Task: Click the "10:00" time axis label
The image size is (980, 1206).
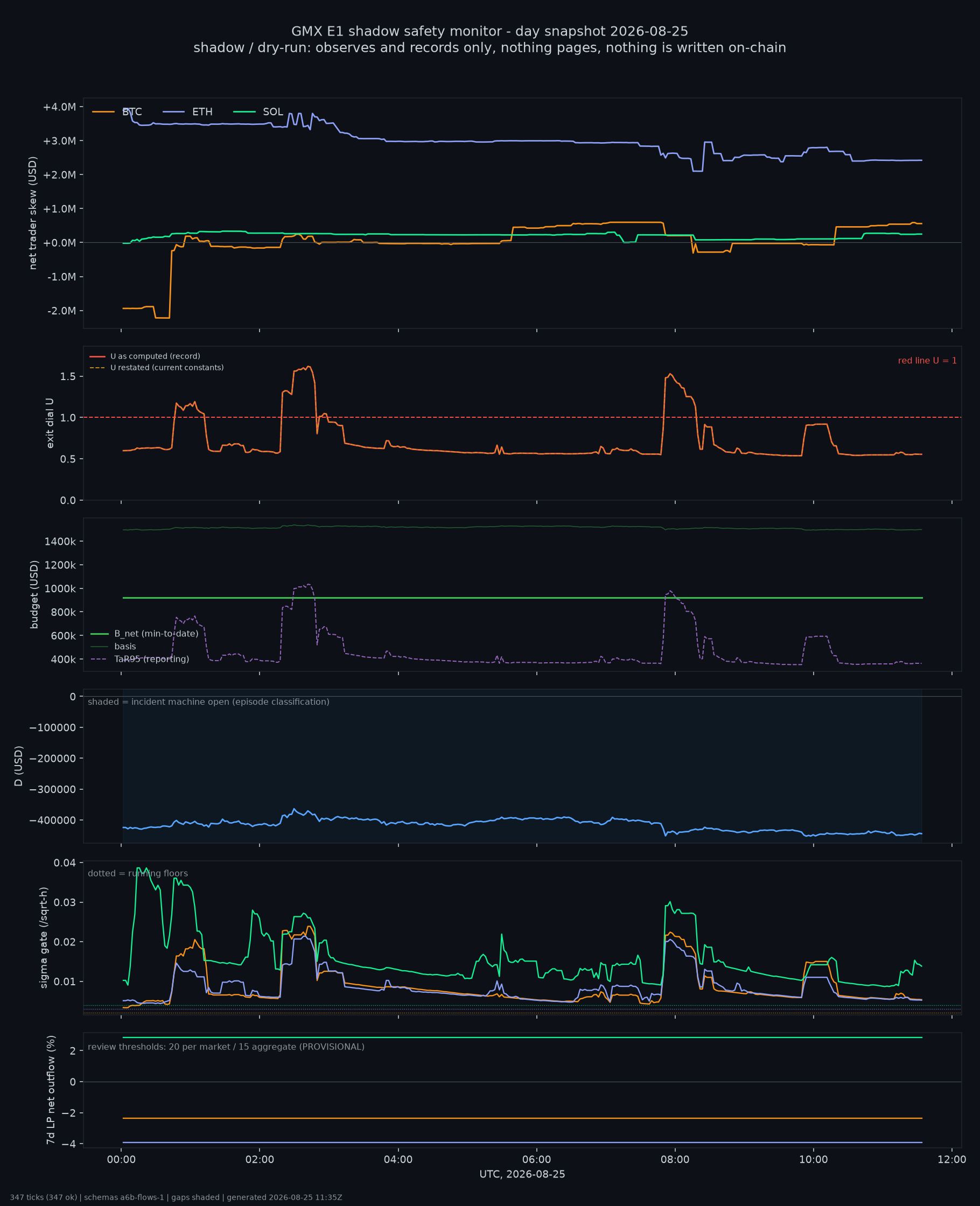Action: (x=814, y=1160)
